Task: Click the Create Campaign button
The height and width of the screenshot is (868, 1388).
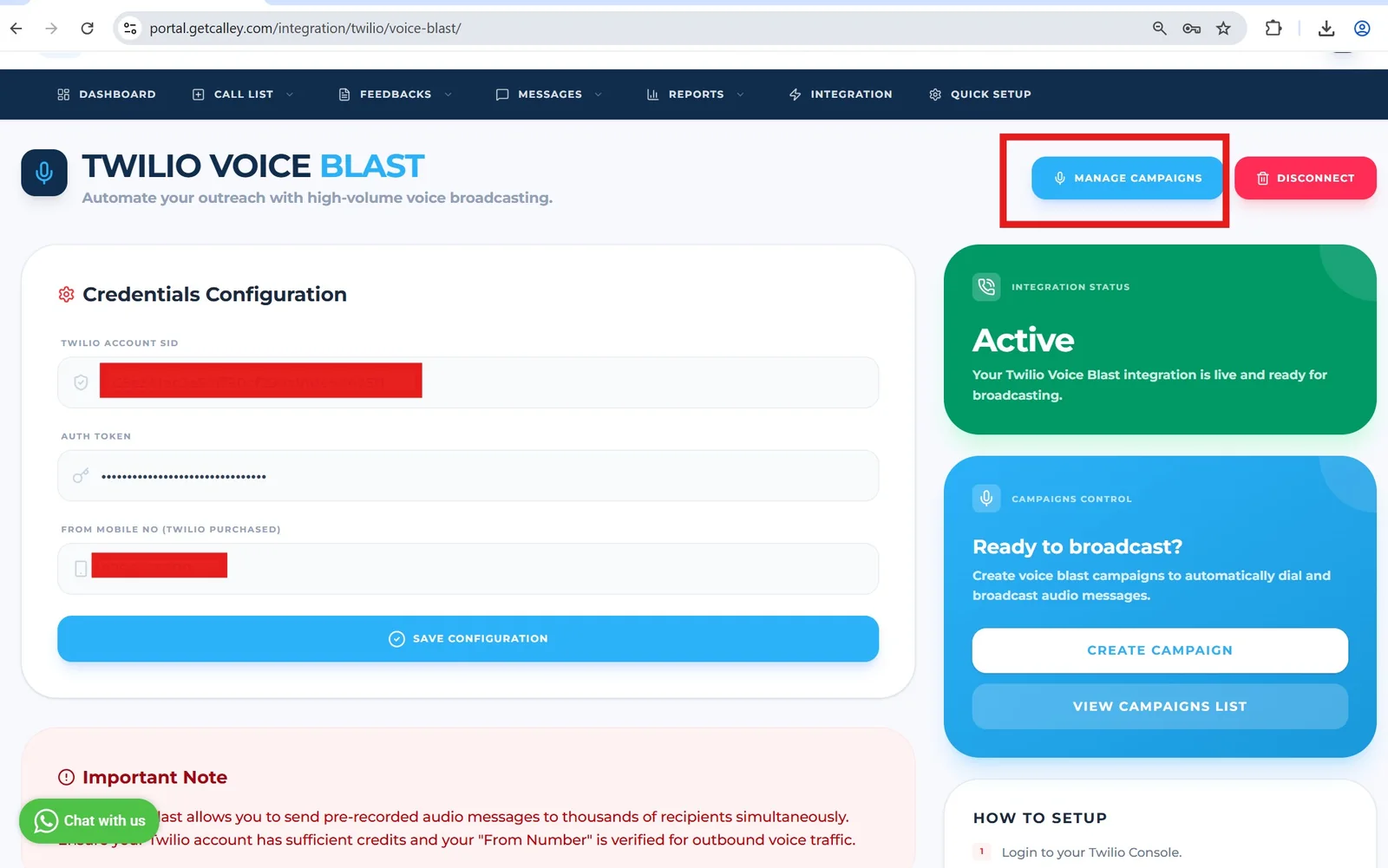Action: pos(1160,650)
